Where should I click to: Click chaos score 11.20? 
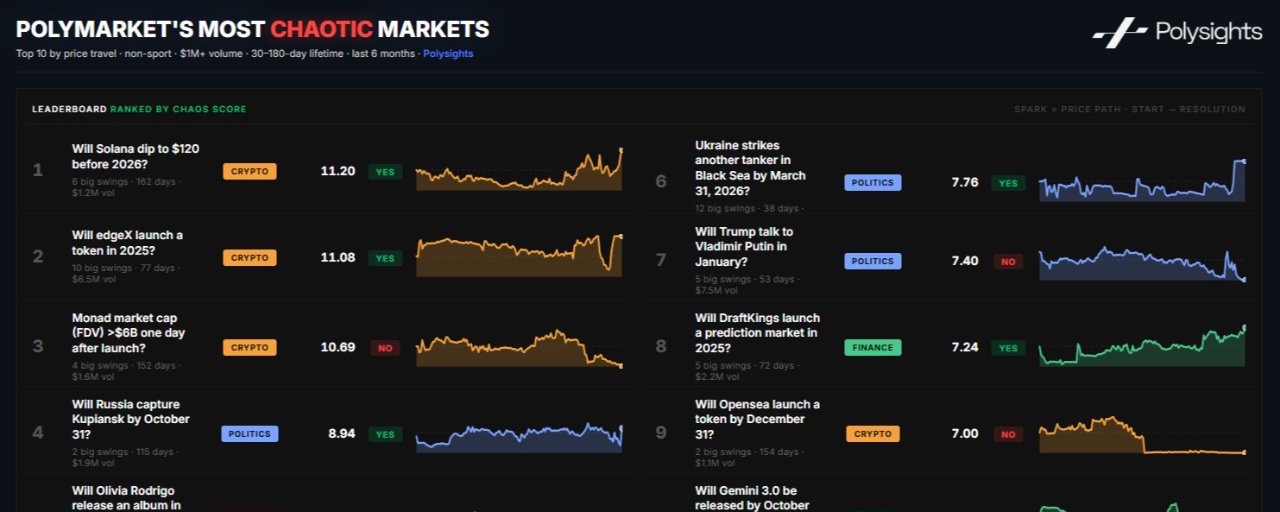(338, 171)
